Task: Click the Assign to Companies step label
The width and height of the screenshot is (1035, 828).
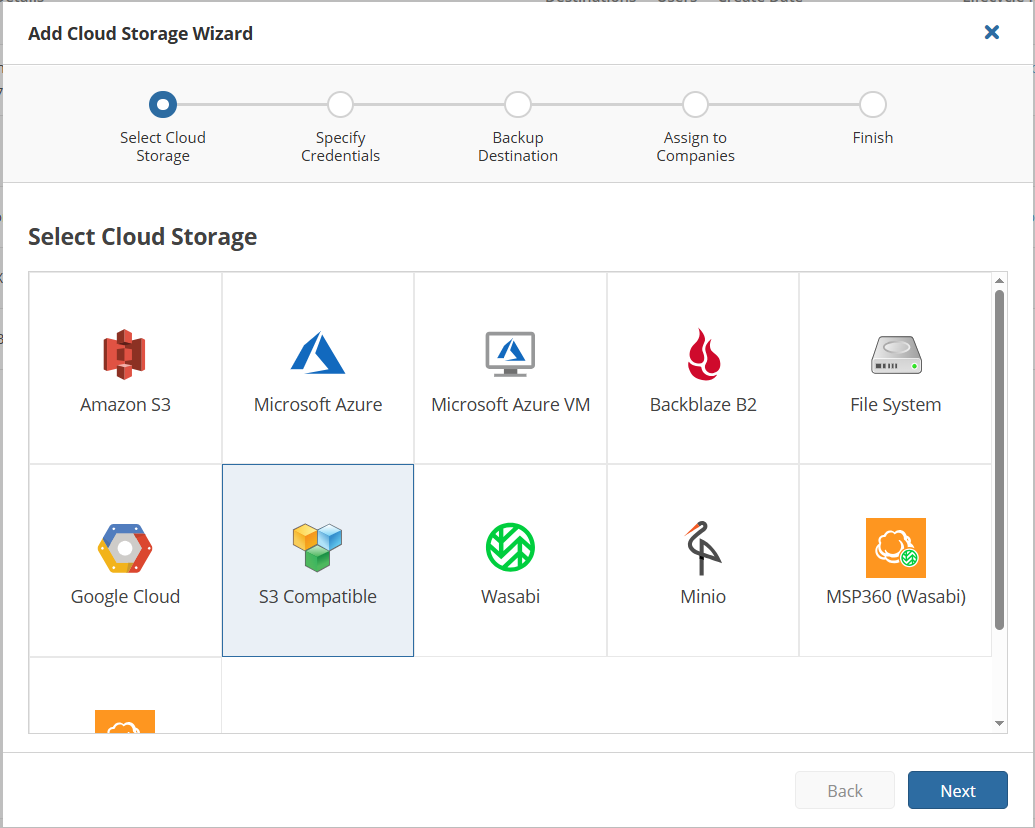Action: click(696, 147)
